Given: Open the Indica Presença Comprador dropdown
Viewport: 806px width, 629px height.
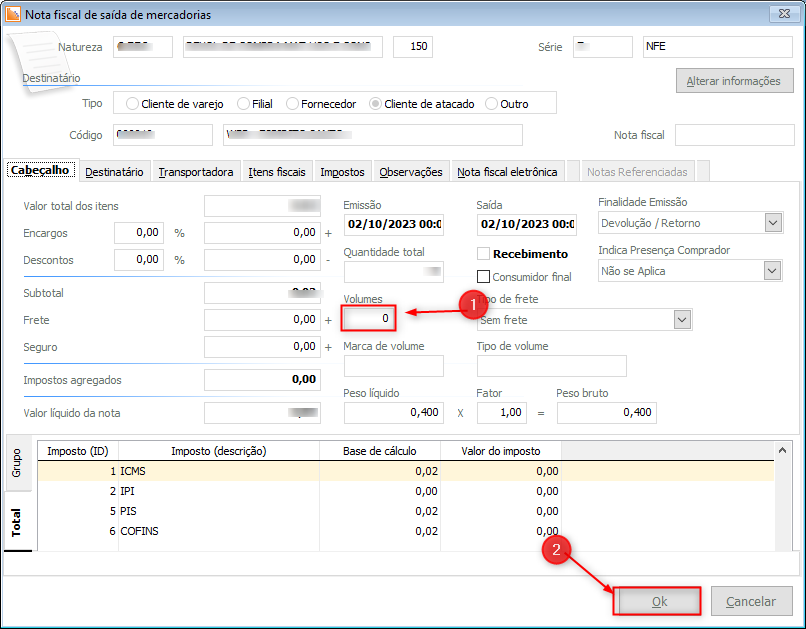Looking at the screenshot, I should [772, 271].
